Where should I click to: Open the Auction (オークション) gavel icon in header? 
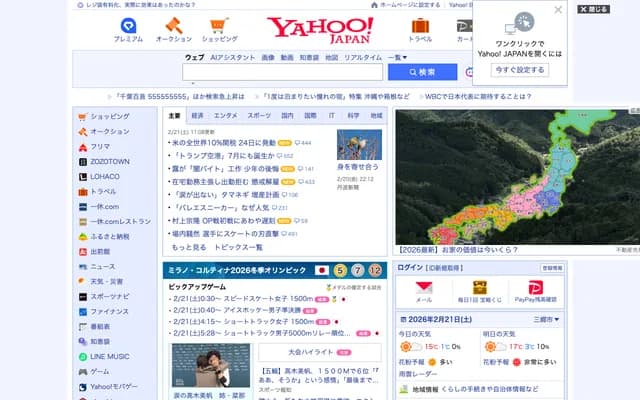click(174, 30)
